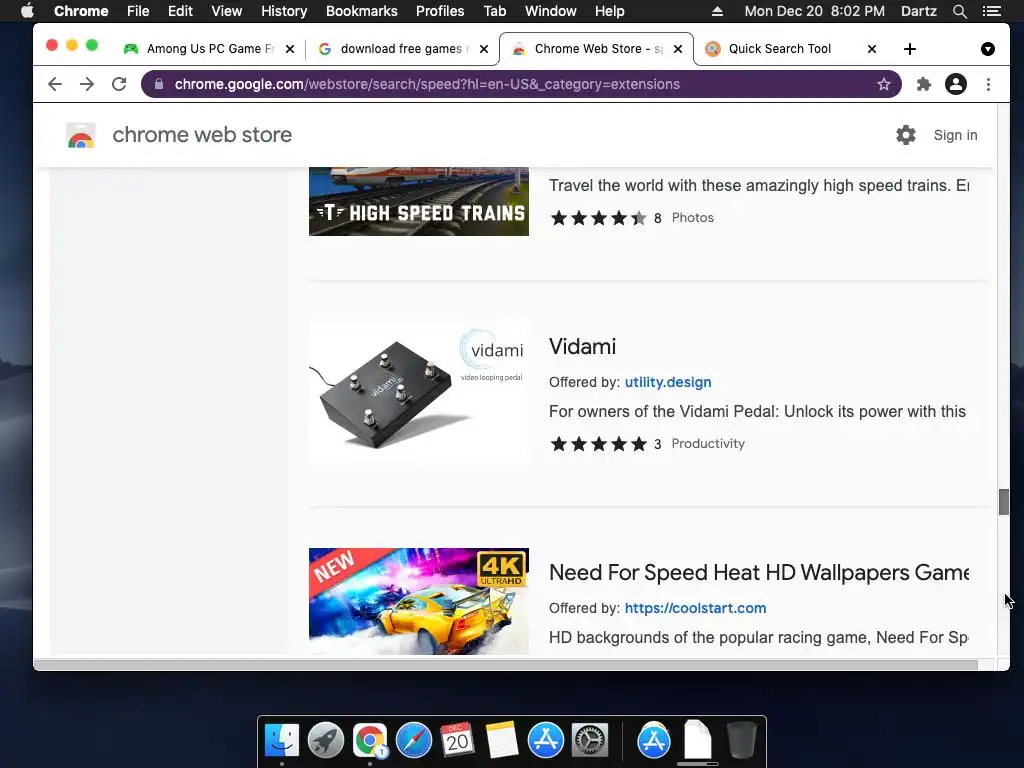This screenshot has width=1024, height=768.
Task: Click the horizontal scrollbar at the bottom
Action: point(505,665)
